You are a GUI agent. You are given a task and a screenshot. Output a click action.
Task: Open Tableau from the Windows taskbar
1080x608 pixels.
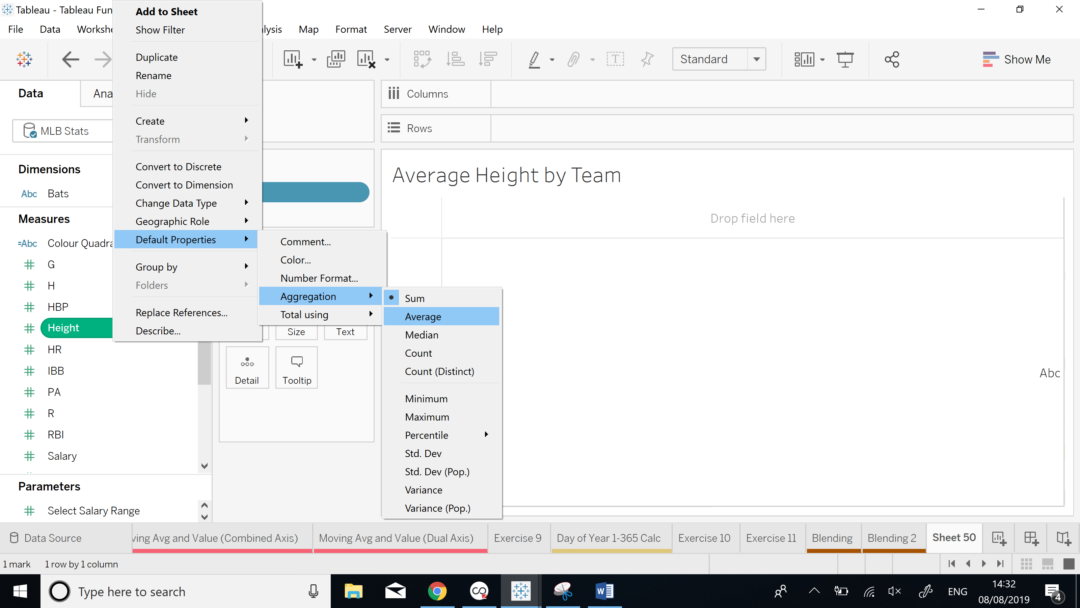point(521,590)
